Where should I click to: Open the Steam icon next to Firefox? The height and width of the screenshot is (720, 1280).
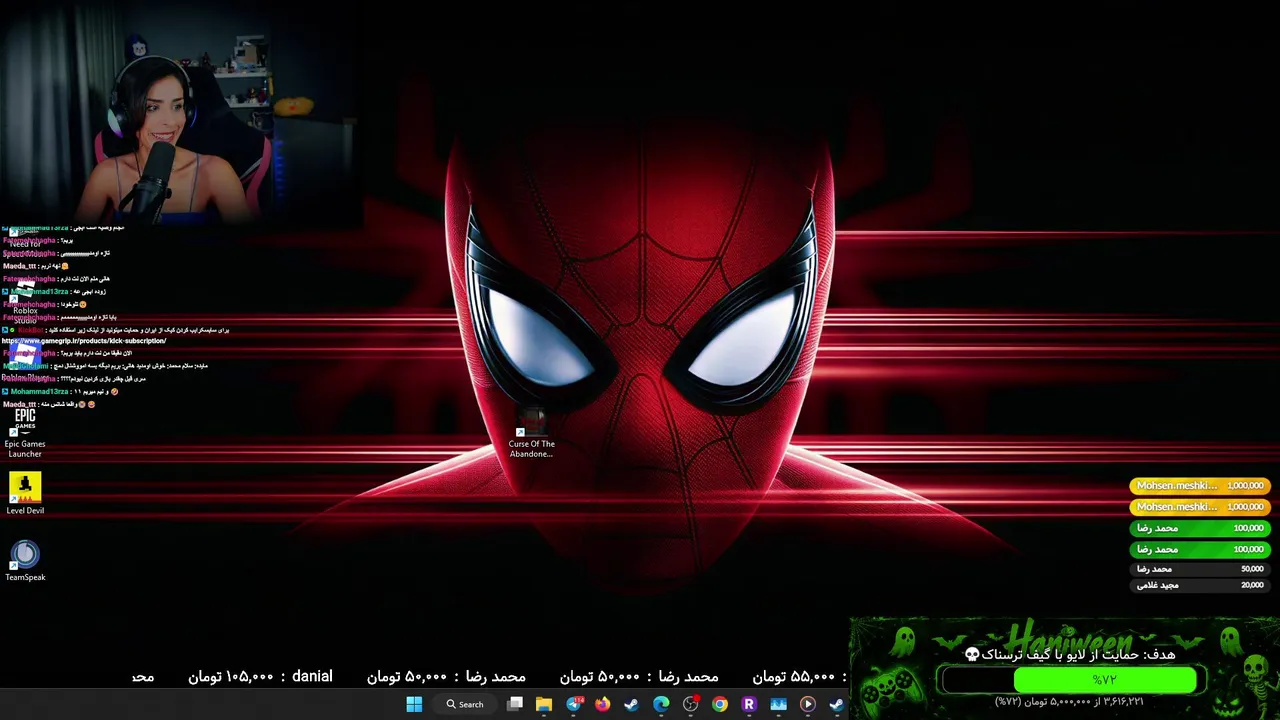631,704
